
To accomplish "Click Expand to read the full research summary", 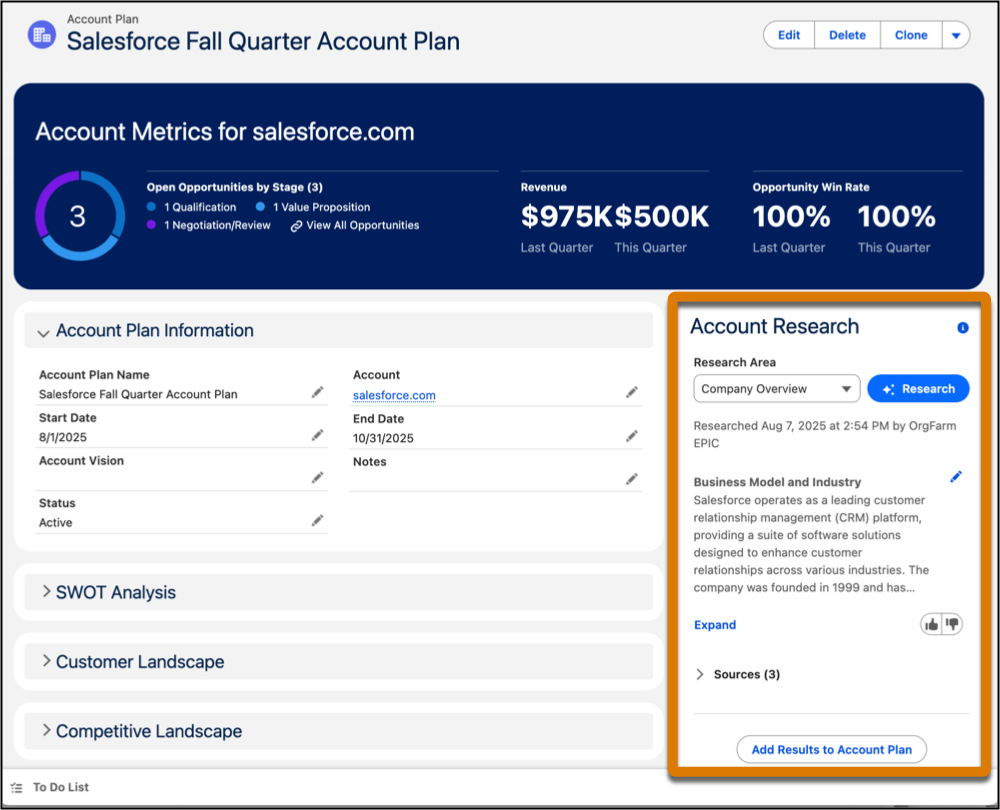I will [714, 624].
